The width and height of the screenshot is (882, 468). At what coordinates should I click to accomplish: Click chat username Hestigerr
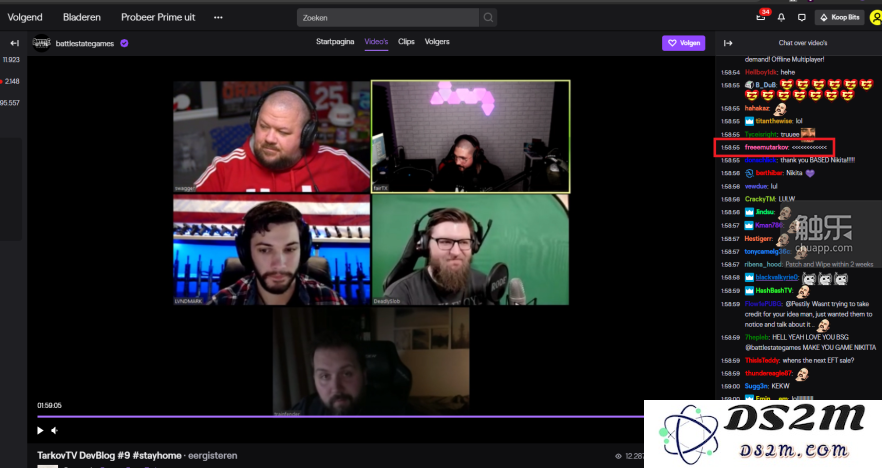point(759,239)
